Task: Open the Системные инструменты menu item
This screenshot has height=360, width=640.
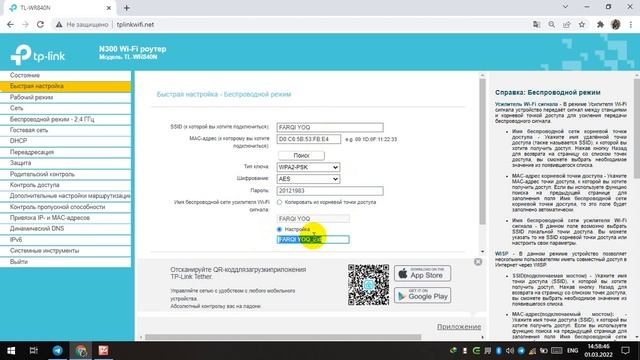Action: tap(65, 251)
